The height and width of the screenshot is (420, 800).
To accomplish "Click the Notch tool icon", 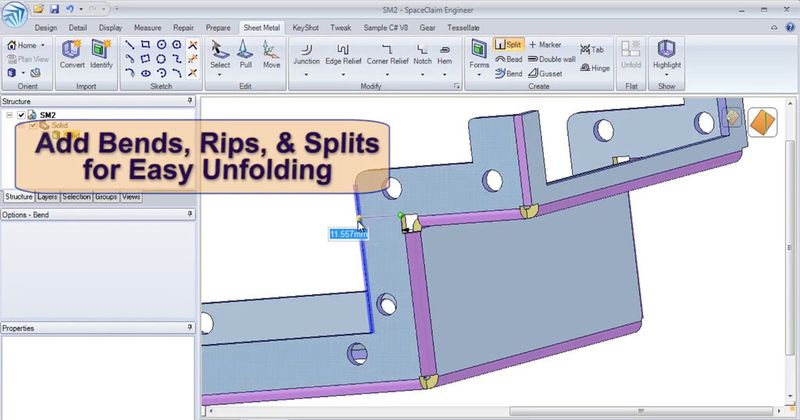I will 422,50.
